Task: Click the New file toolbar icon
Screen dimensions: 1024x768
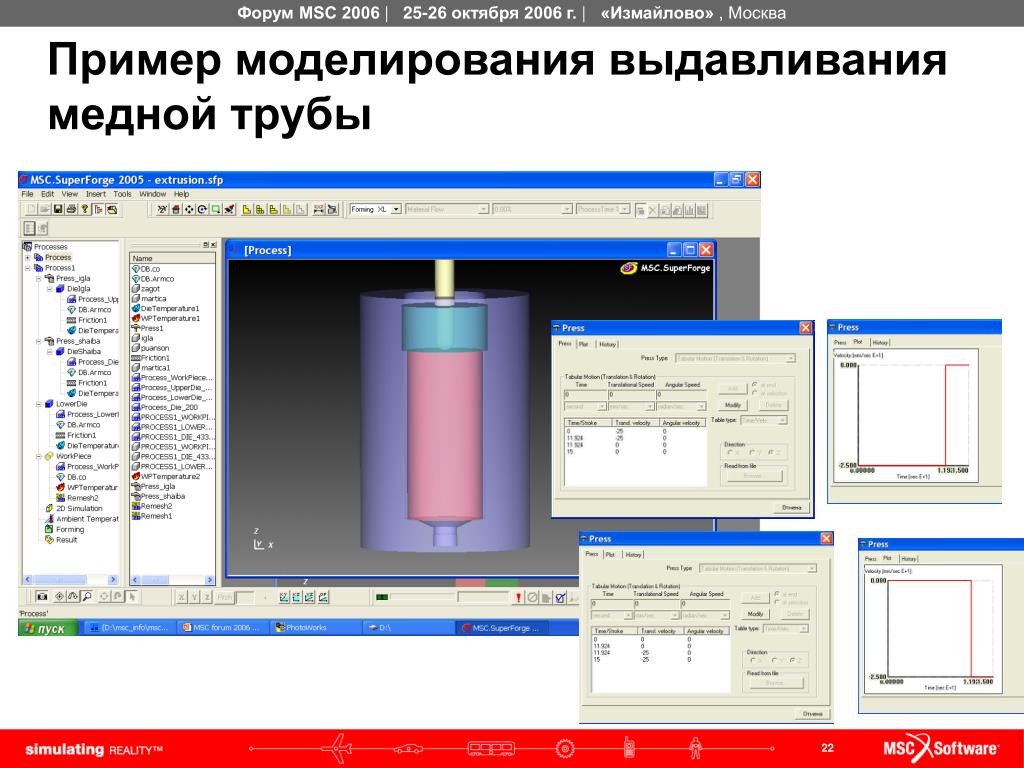Action: 31,210
